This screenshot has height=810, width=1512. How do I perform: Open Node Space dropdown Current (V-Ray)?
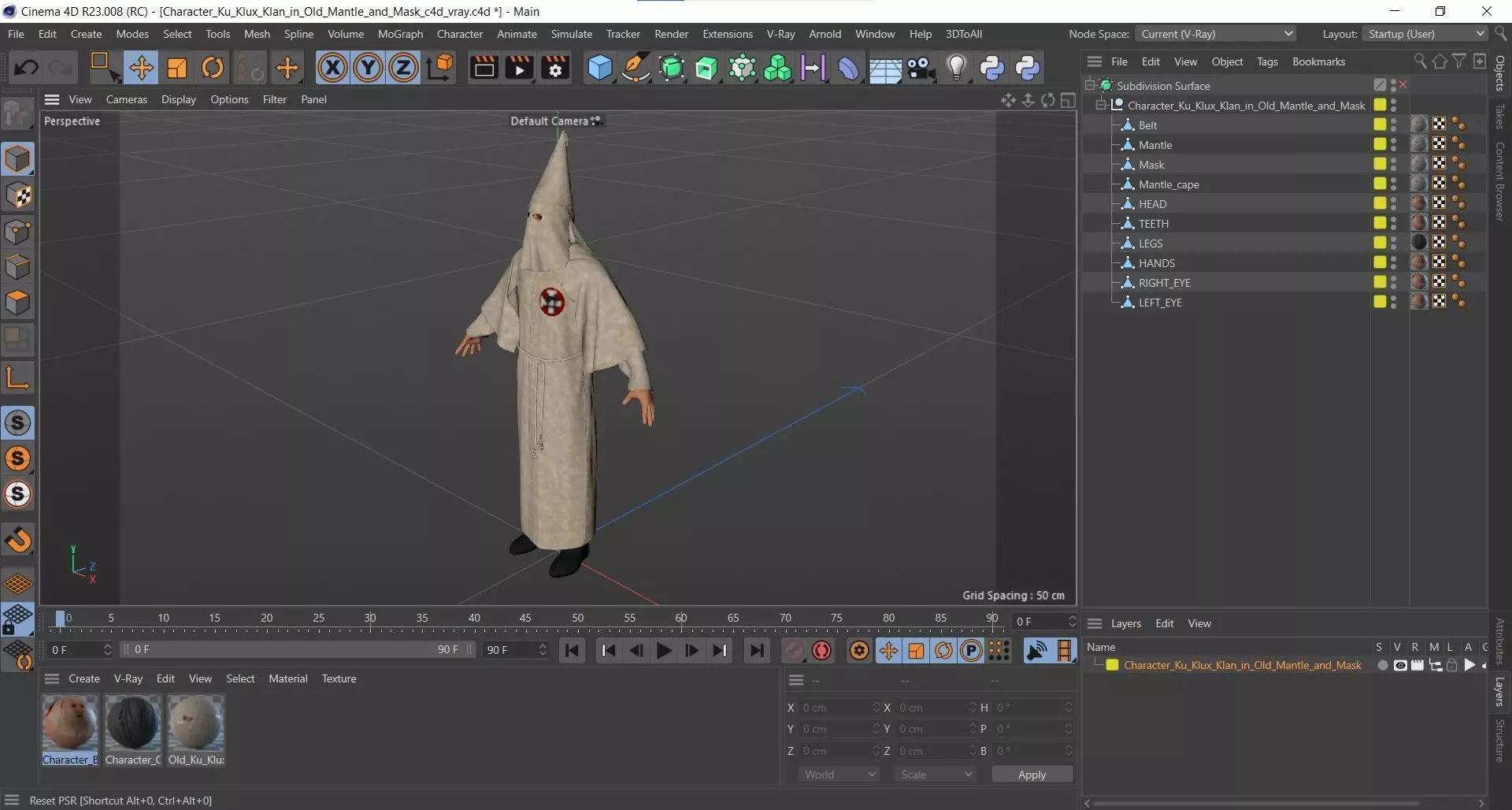[x=1216, y=34]
